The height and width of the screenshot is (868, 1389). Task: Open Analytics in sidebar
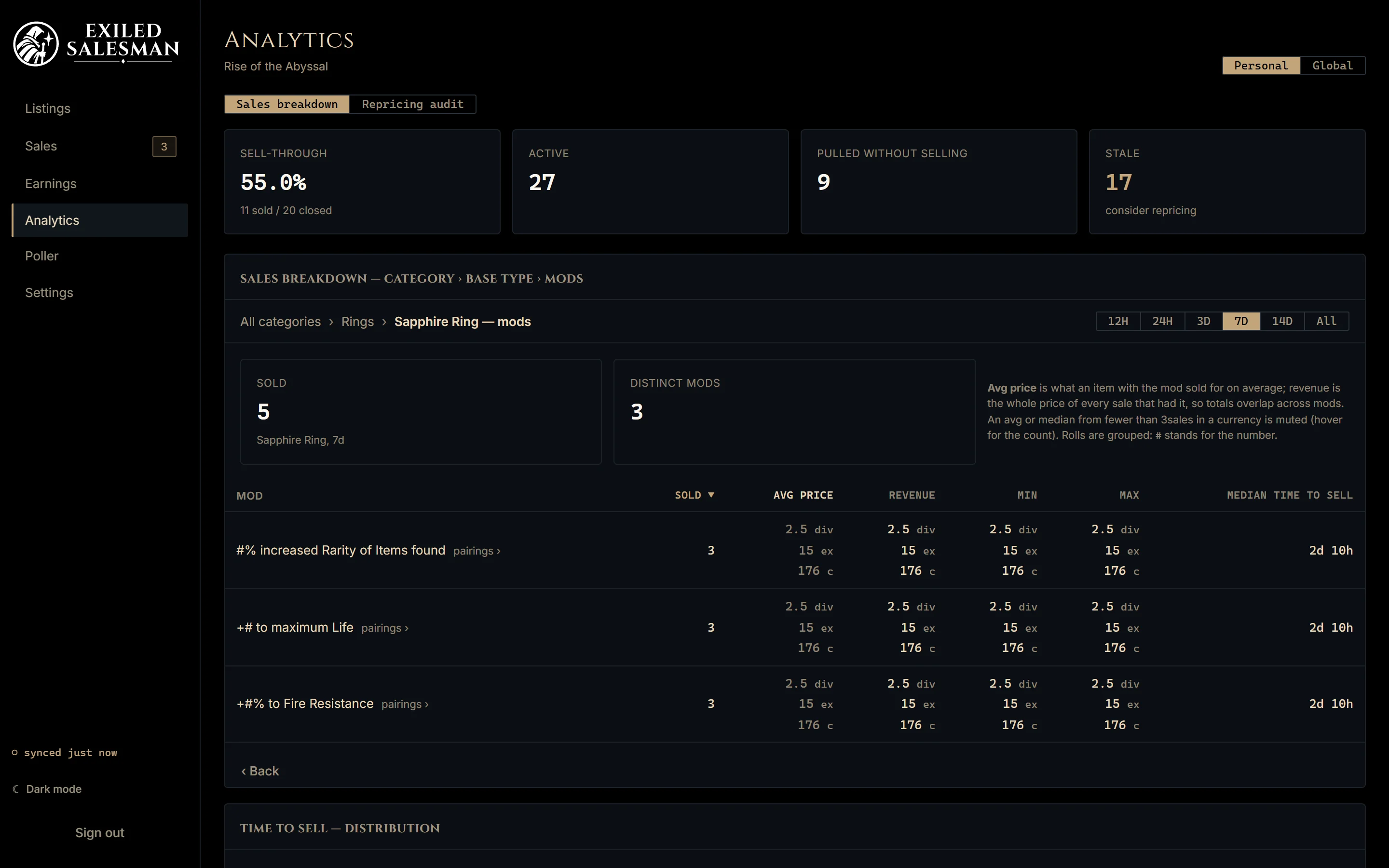(100, 220)
